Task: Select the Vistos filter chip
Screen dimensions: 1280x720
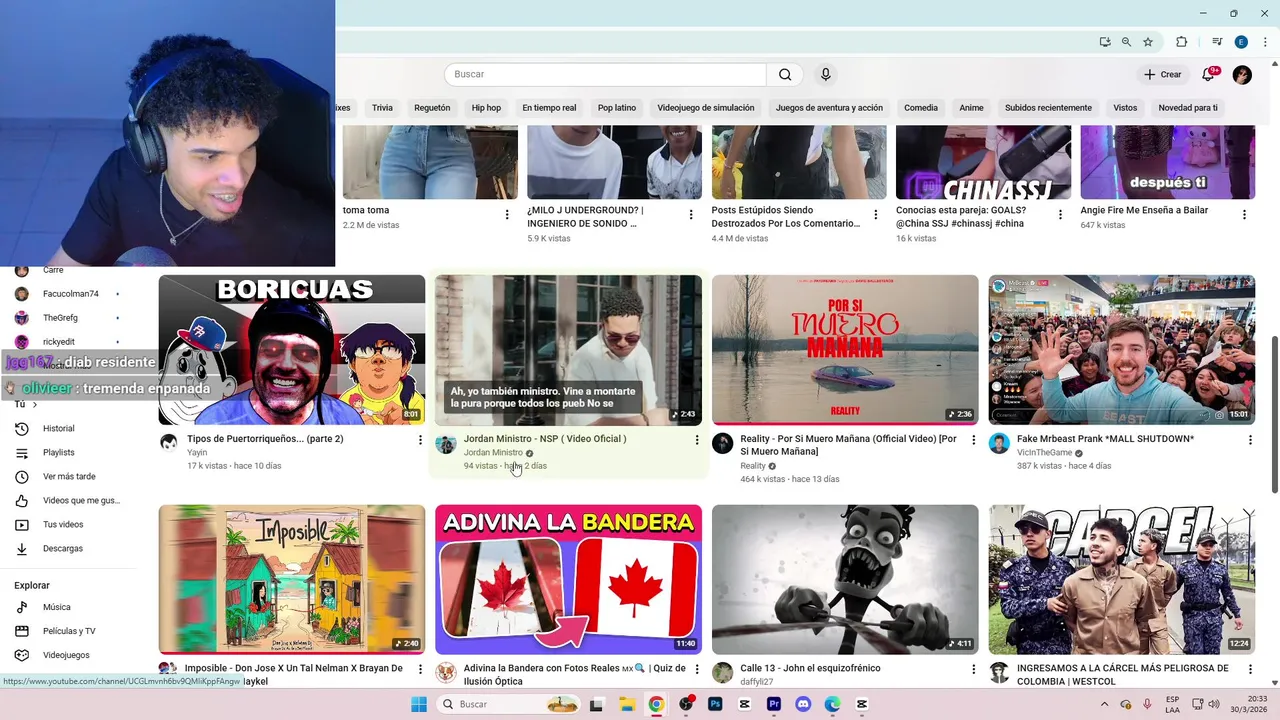Action: tap(1125, 108)
